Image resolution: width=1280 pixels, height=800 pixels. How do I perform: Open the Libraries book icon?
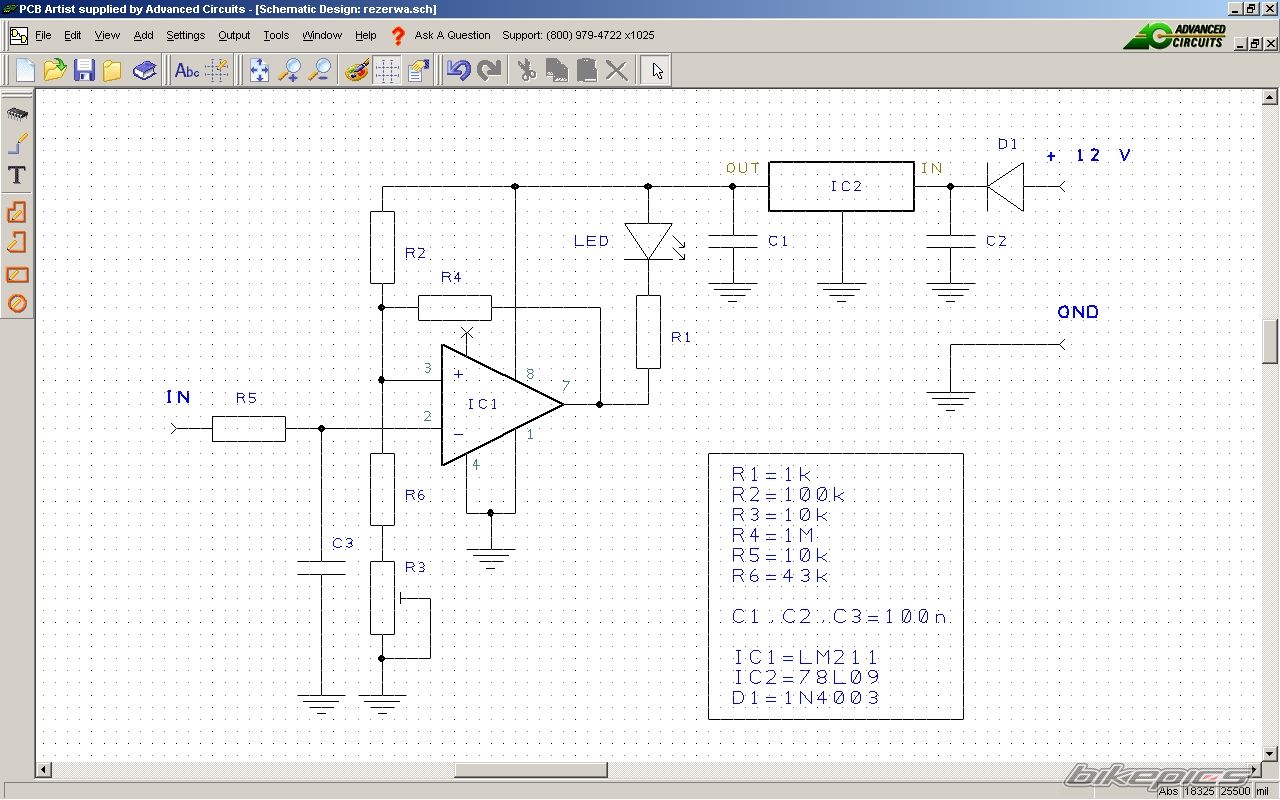145,70
